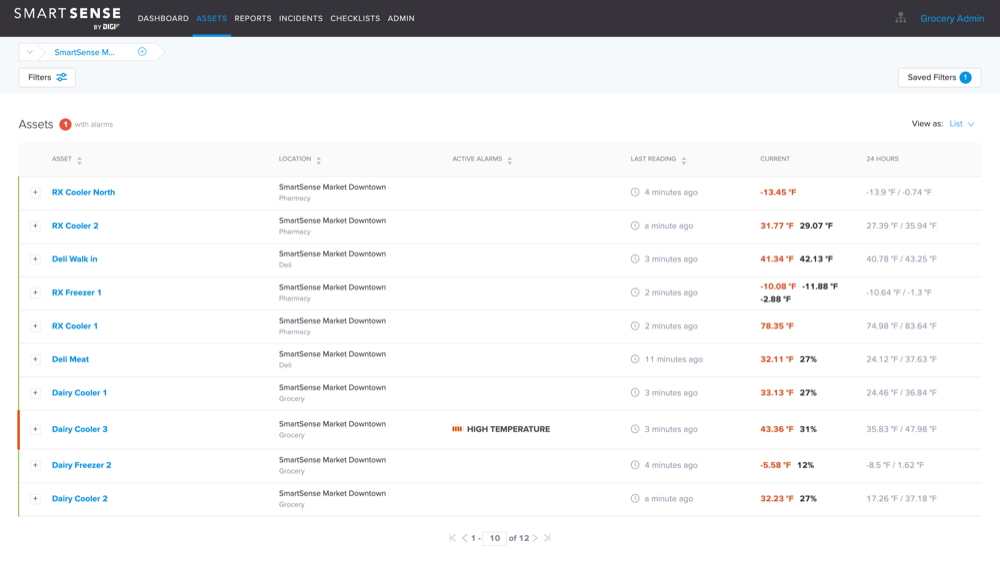
Task: Open RX Cooler 1 asset
Action: [75, 326]
